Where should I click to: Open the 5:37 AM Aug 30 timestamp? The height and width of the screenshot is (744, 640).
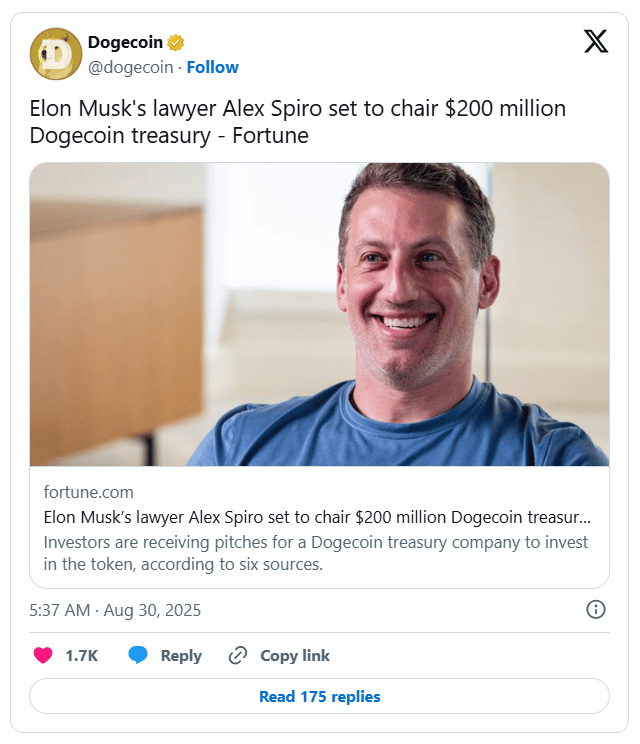[x=115, y=610]
